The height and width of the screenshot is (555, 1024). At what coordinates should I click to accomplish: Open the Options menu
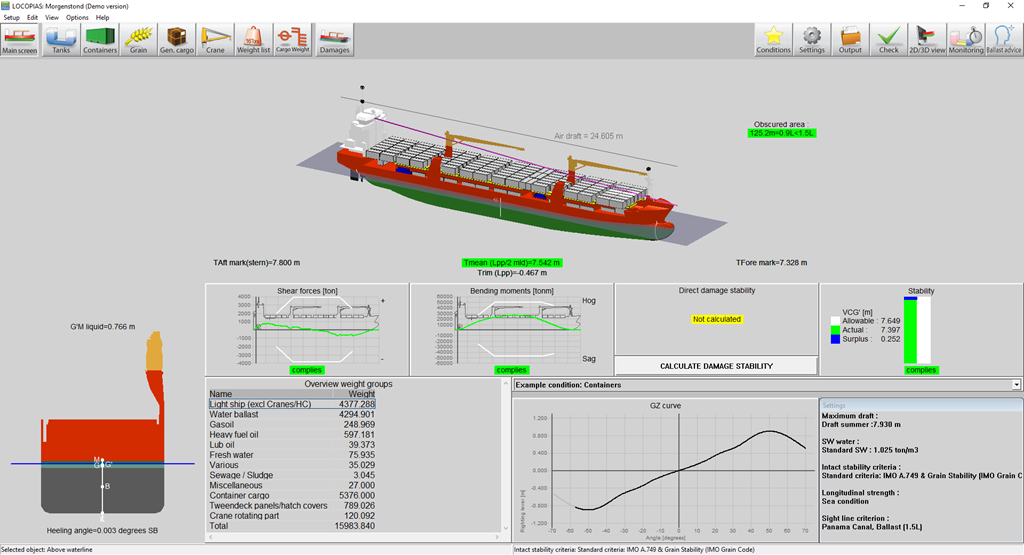[x=77, y=17]
